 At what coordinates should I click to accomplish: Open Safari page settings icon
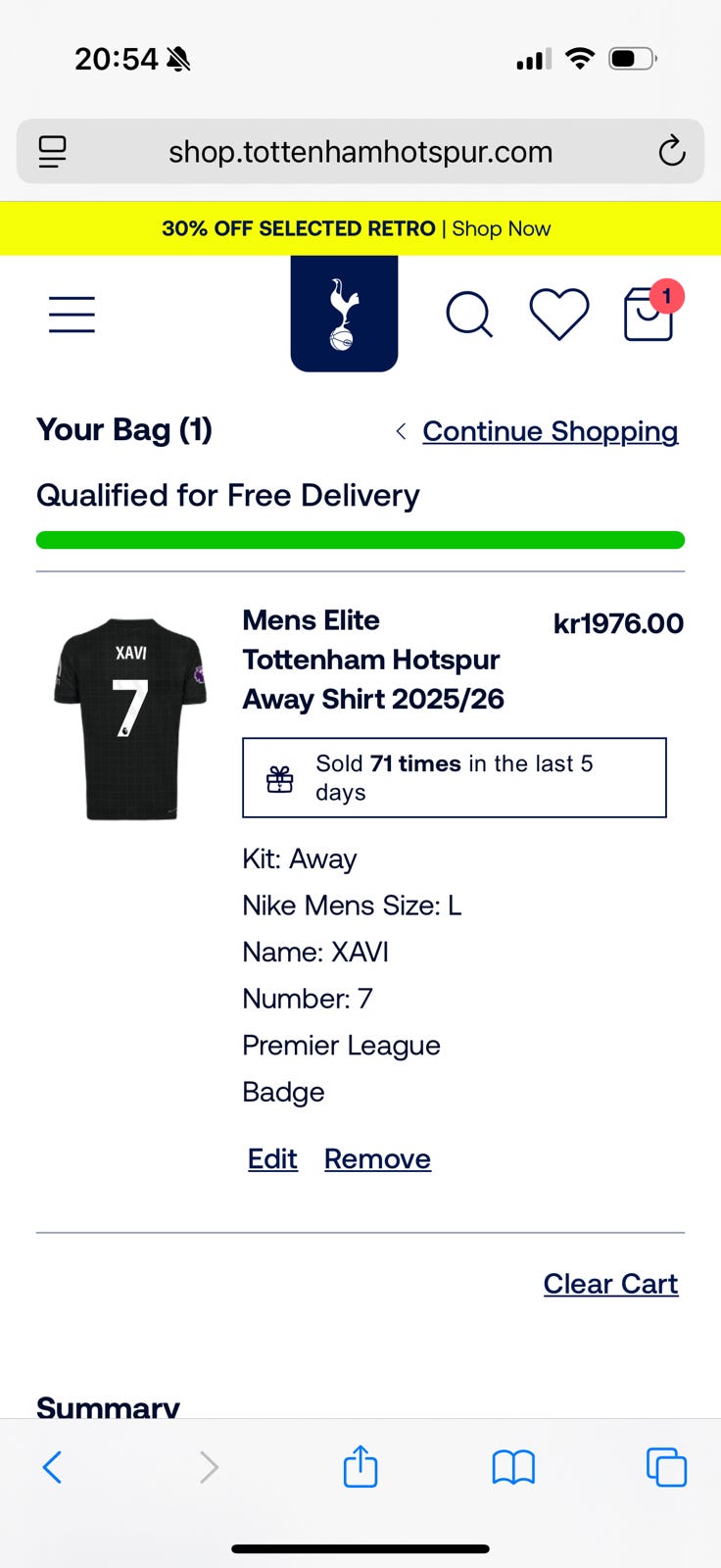coord(52,152)
